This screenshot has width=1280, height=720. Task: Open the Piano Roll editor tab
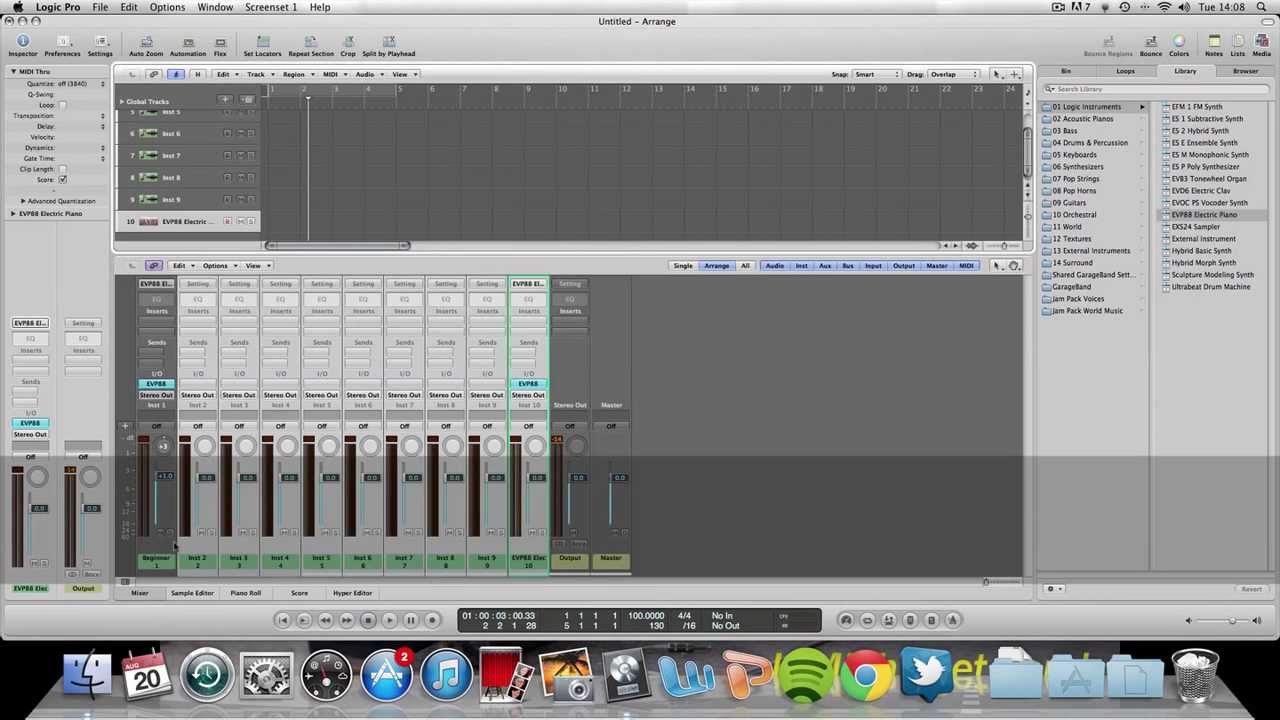(x=245, y=593)
